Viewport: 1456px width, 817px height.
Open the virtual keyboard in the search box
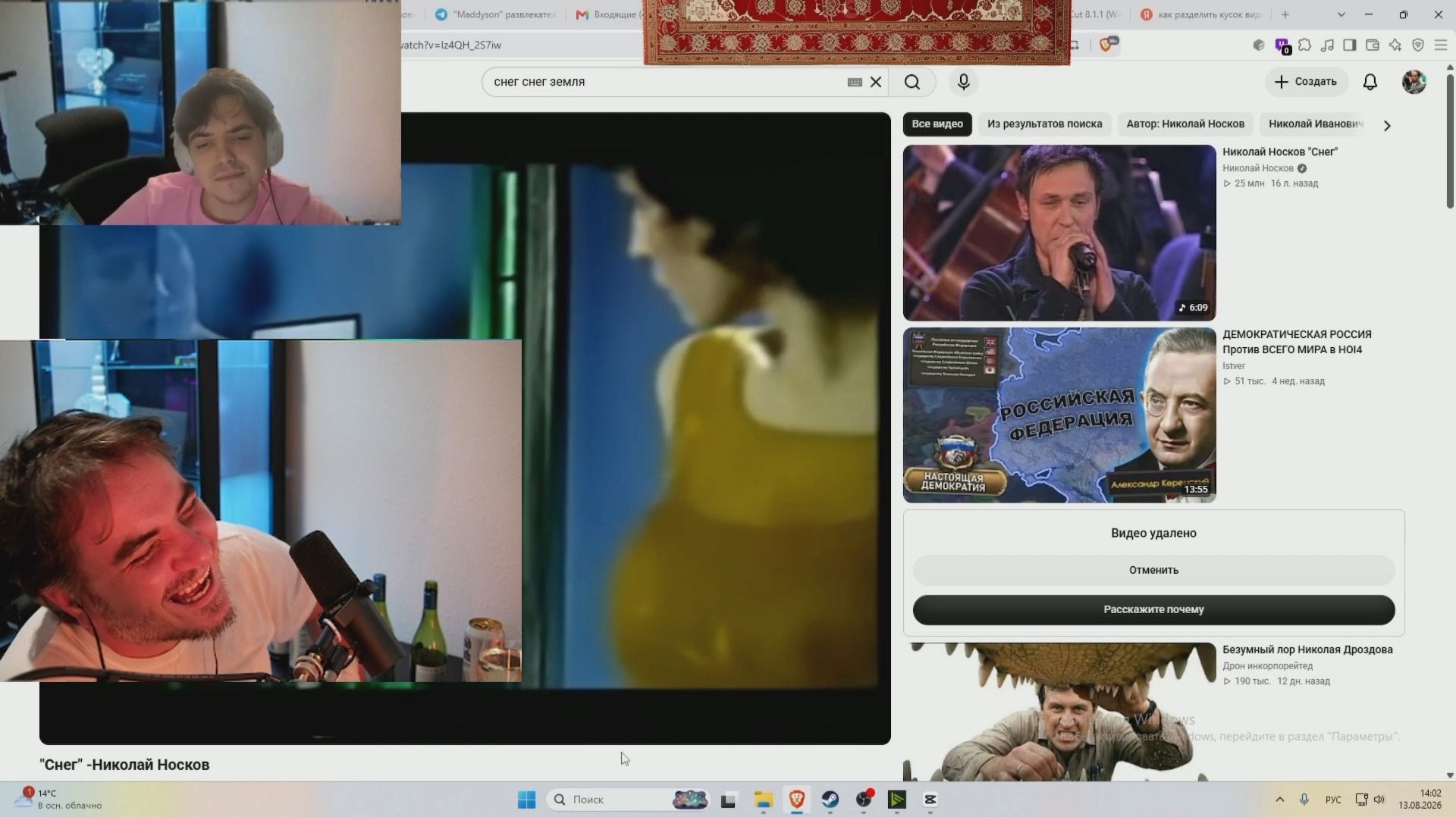(x=855, y=82)
